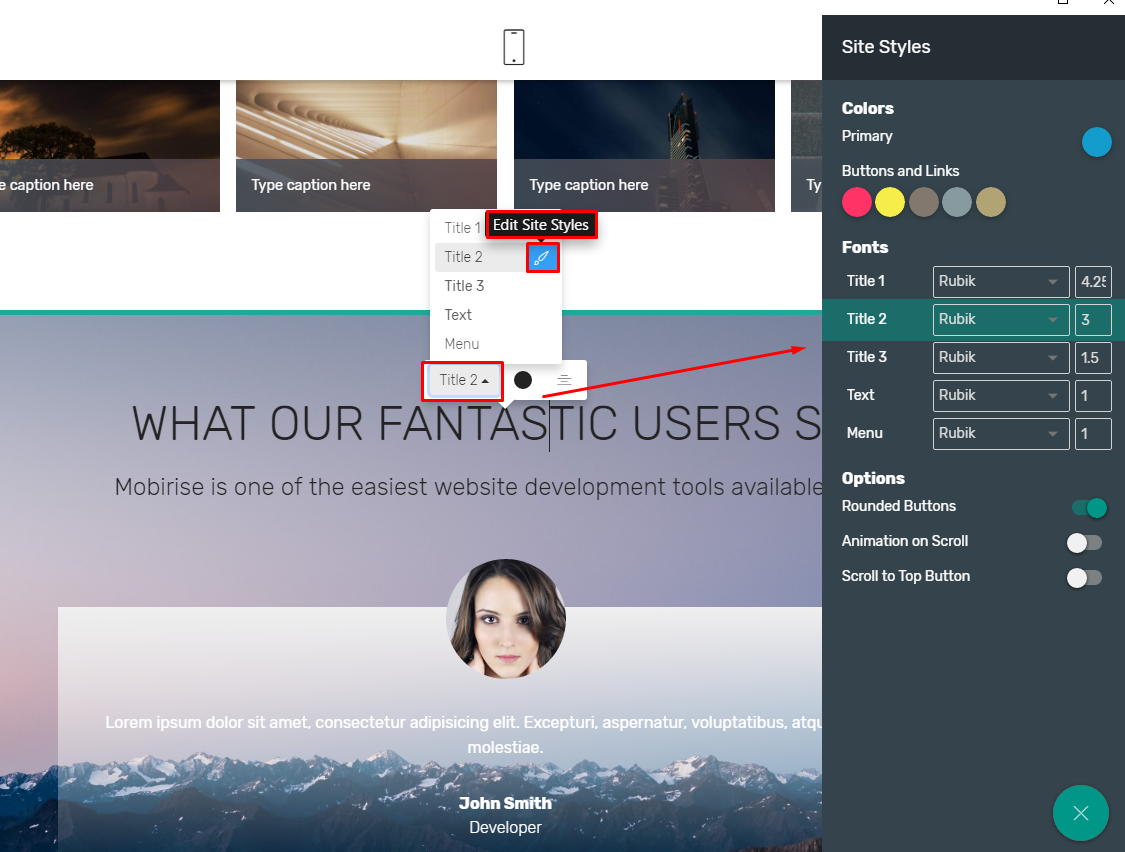
Task: Open the Text font family dropdown
Action: click(x=1000, y=395)
